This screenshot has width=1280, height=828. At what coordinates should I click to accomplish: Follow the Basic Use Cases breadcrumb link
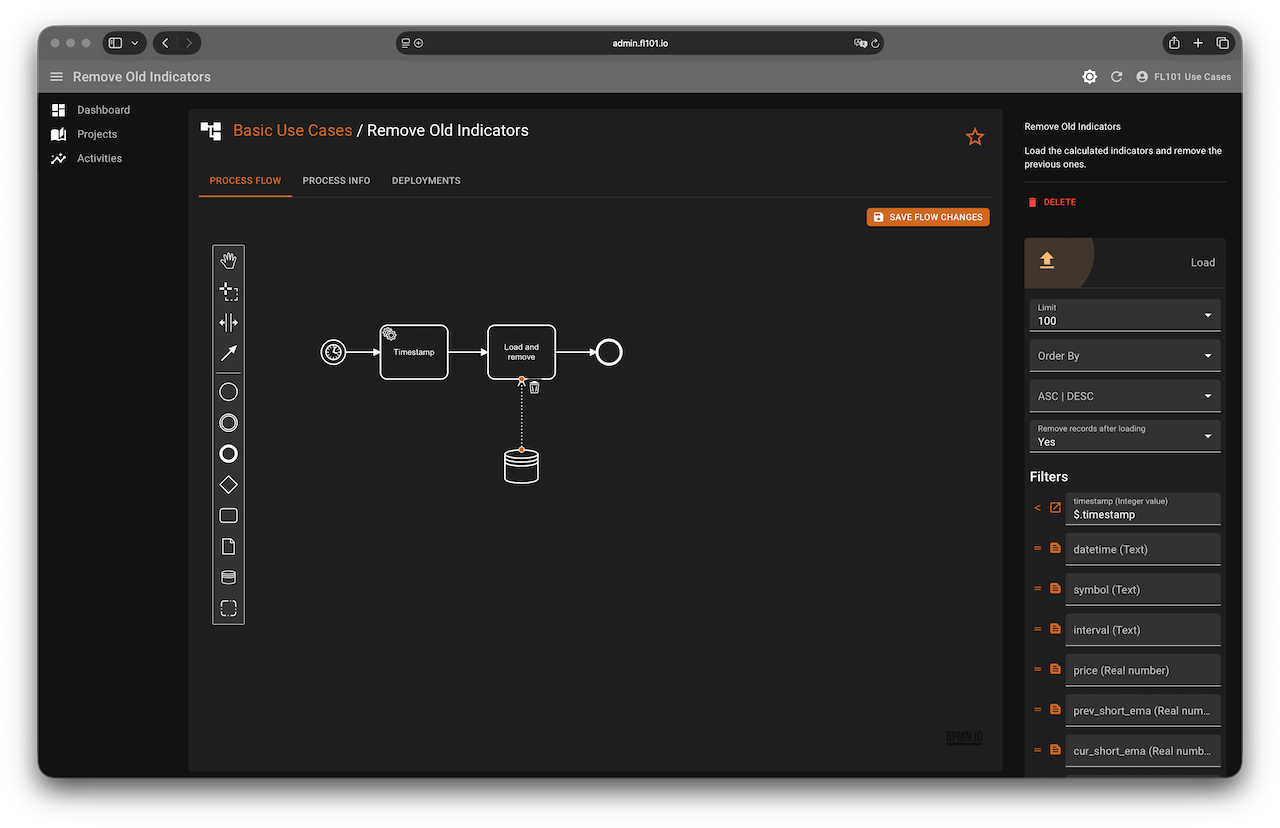pos(292,130)
